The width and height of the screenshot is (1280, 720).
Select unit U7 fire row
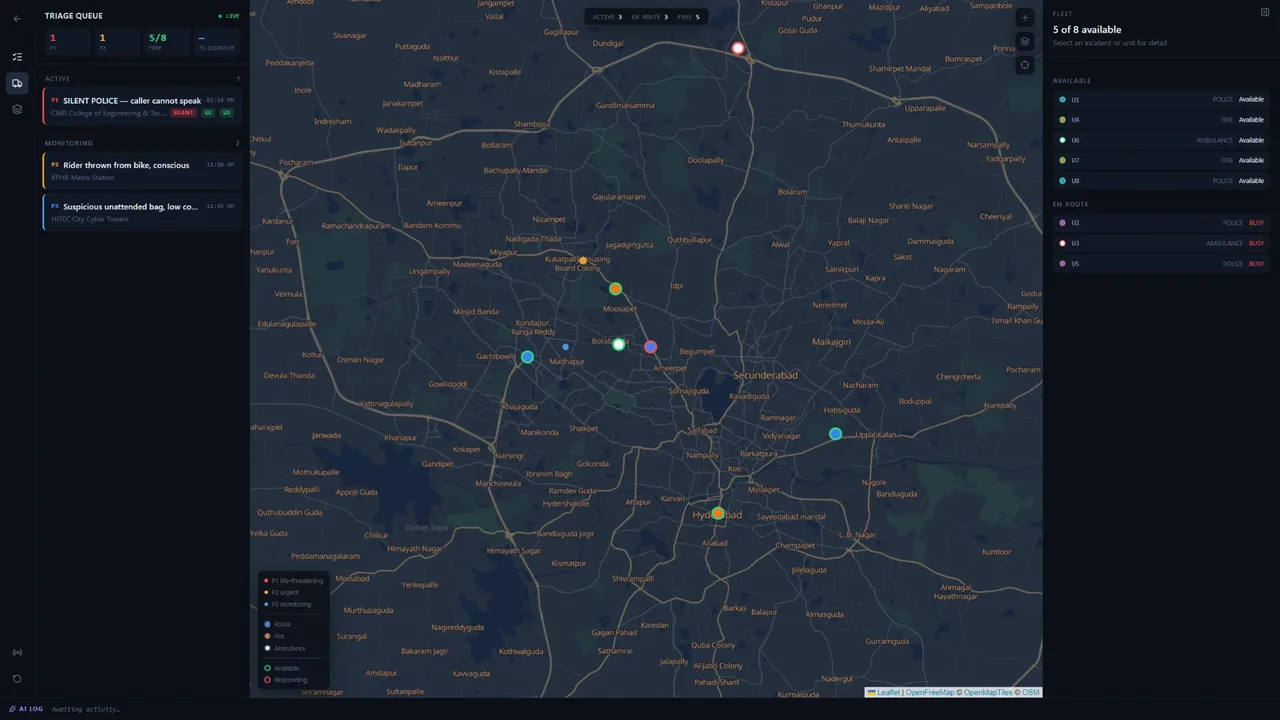pyautogui.click(x=1161, y=160)
